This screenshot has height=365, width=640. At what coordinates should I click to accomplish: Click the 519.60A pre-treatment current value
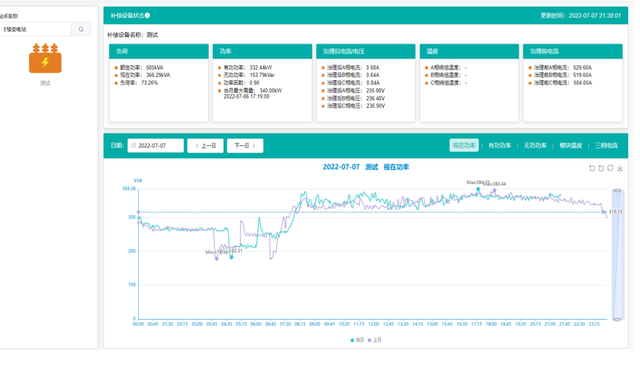point(582,75)
